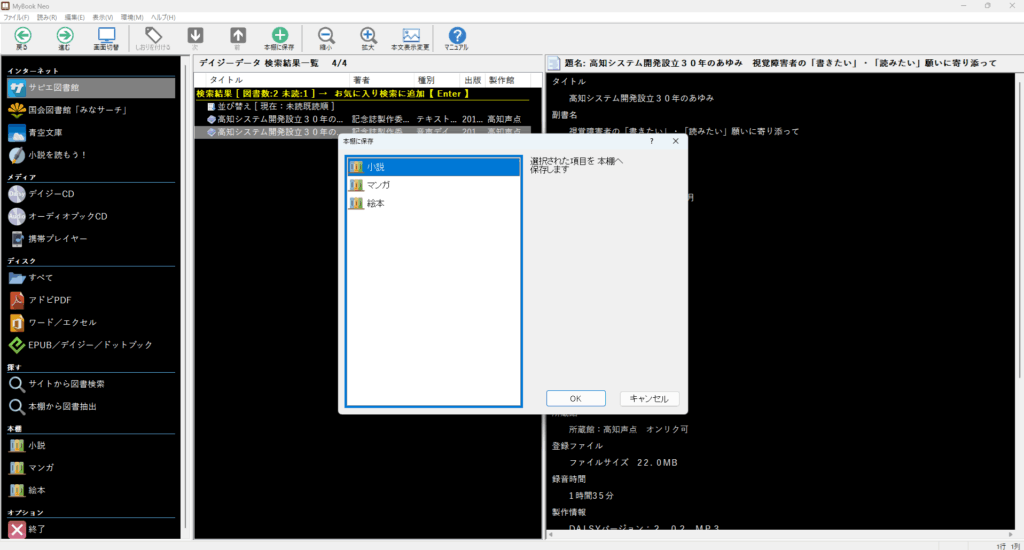Click the 著者 column header
Image resolution: width=1024 pixels, height=550 pixels.
pos(361,79)
